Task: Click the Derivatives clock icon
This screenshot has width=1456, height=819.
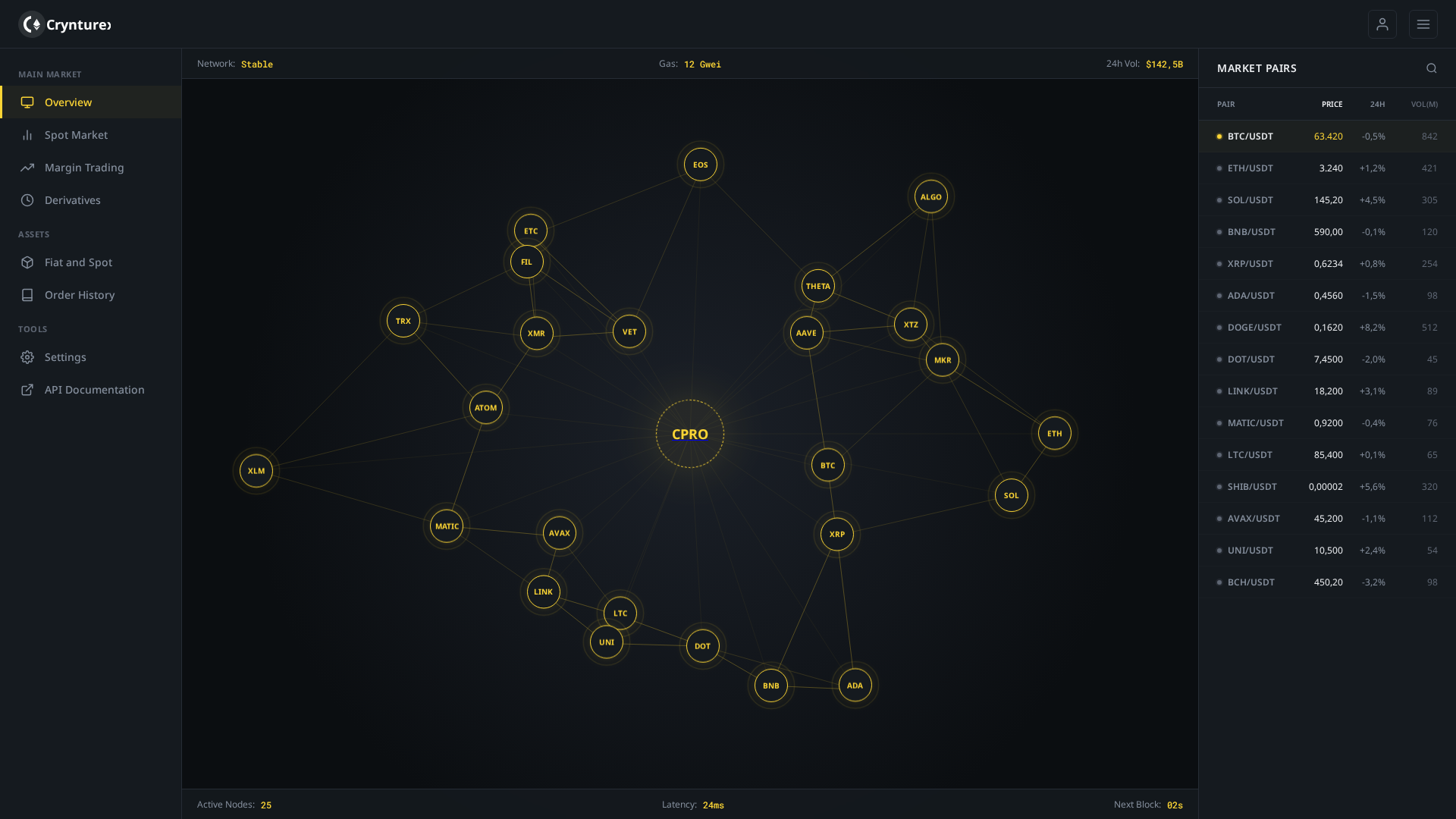Action: coord(27,200)
